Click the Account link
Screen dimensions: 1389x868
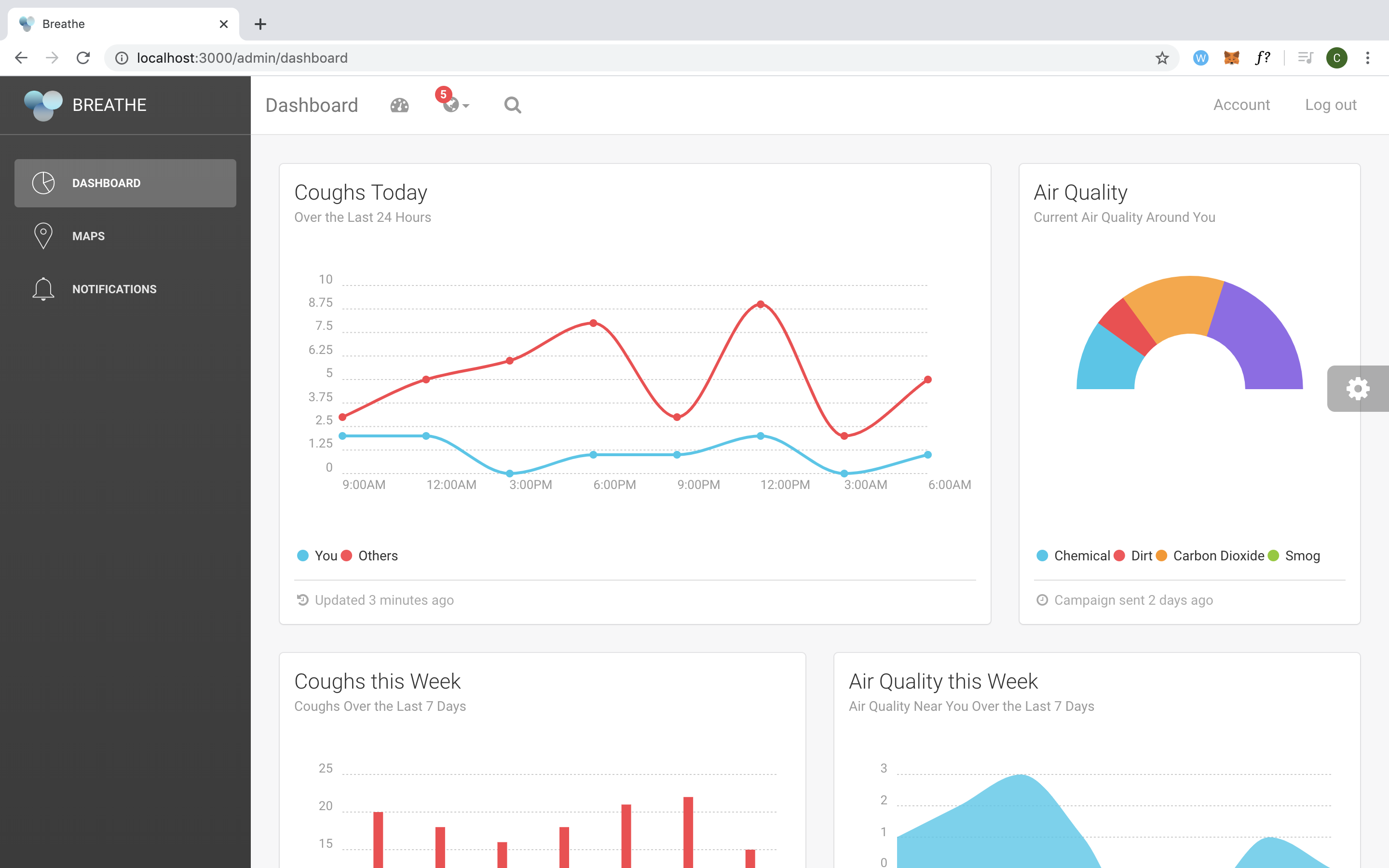1241,105
